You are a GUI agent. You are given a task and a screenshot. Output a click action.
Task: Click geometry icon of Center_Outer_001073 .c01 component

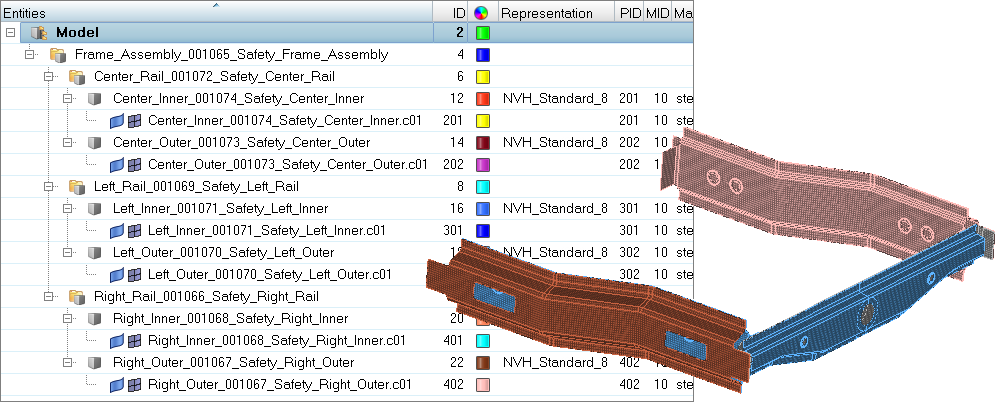[116, 165]
